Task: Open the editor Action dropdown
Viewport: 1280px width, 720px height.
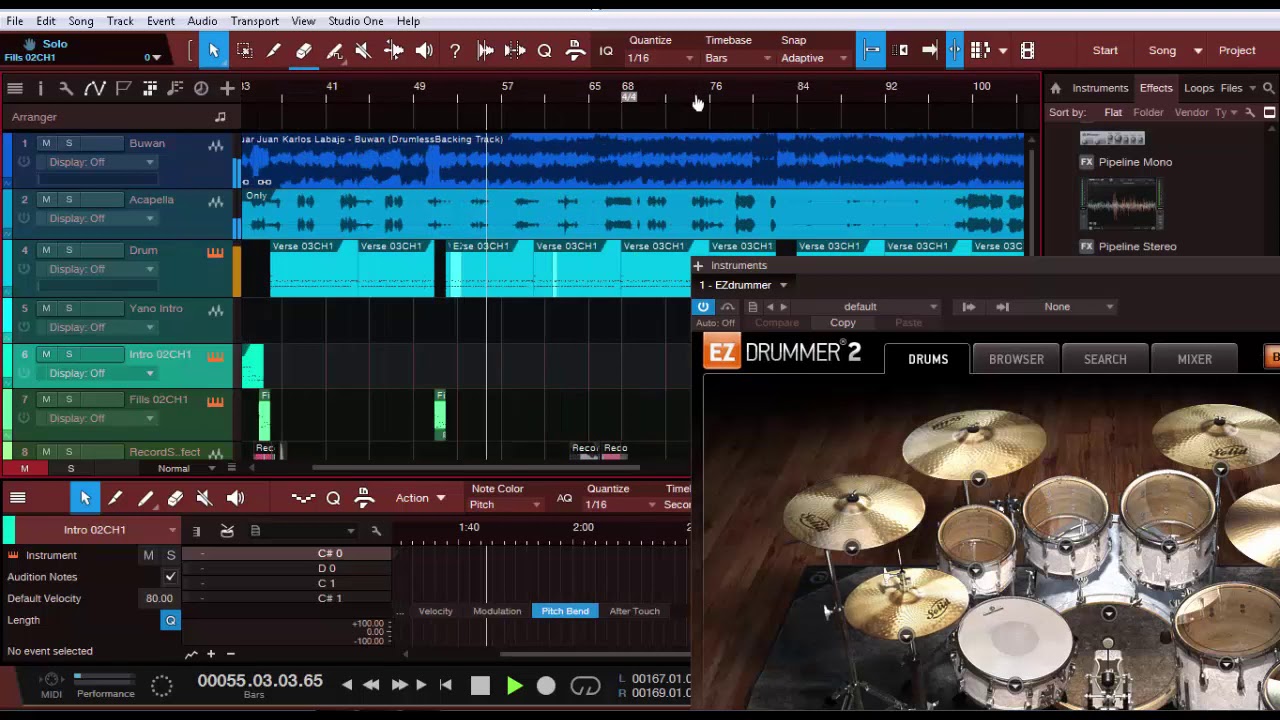Action: [420, 498]
